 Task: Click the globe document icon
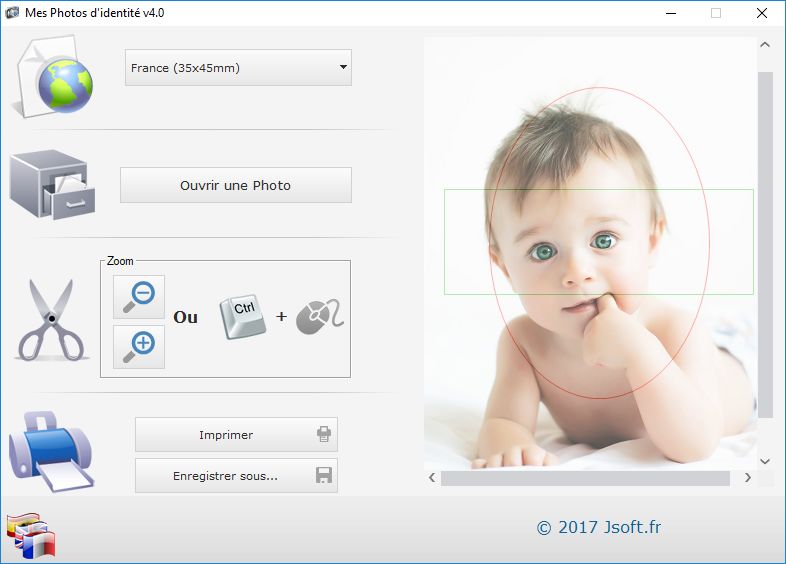53,76
